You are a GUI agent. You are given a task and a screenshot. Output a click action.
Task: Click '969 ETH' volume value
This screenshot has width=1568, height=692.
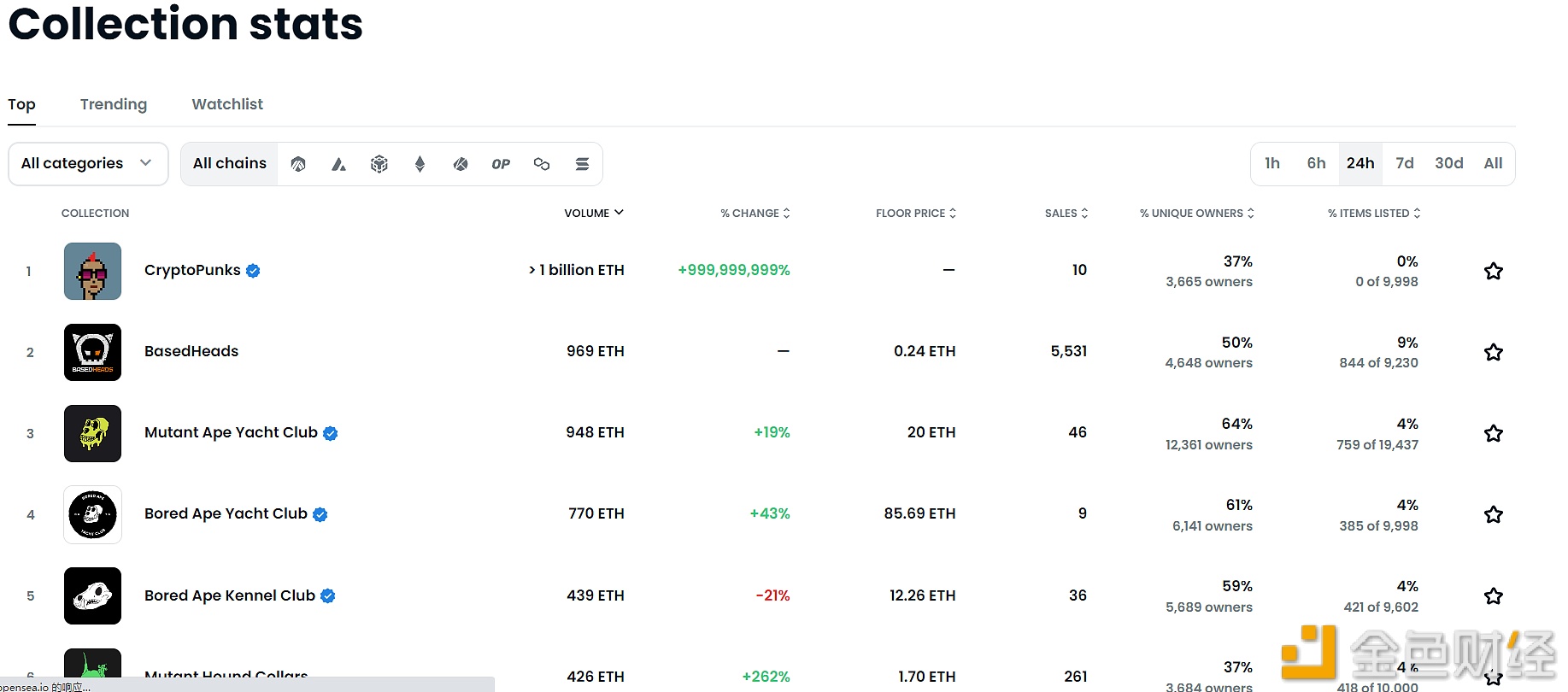point(596,351)
